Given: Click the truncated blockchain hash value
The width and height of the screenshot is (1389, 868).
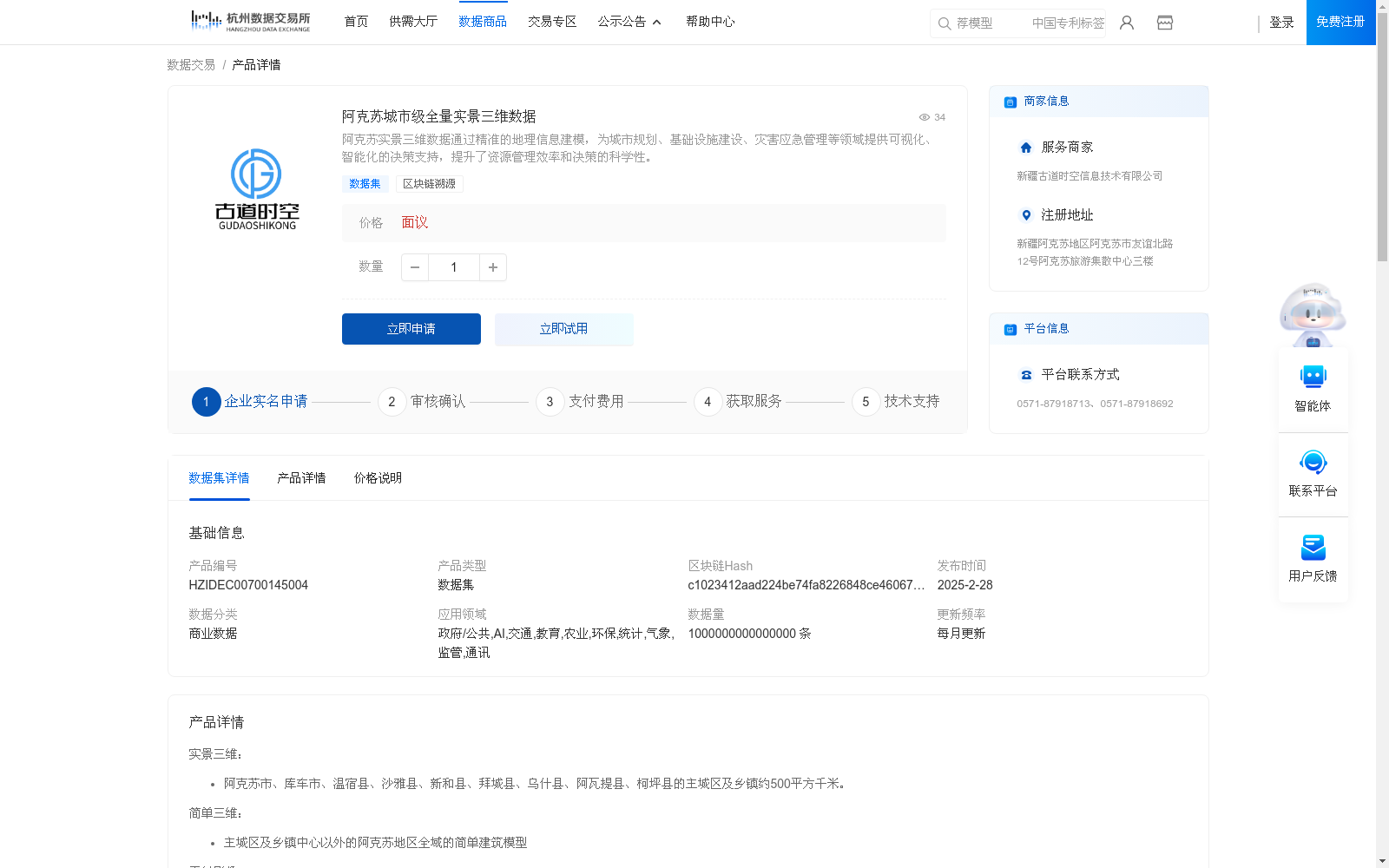Looking at the screenshot, I should pyautogui.click(x=806, y=585).
